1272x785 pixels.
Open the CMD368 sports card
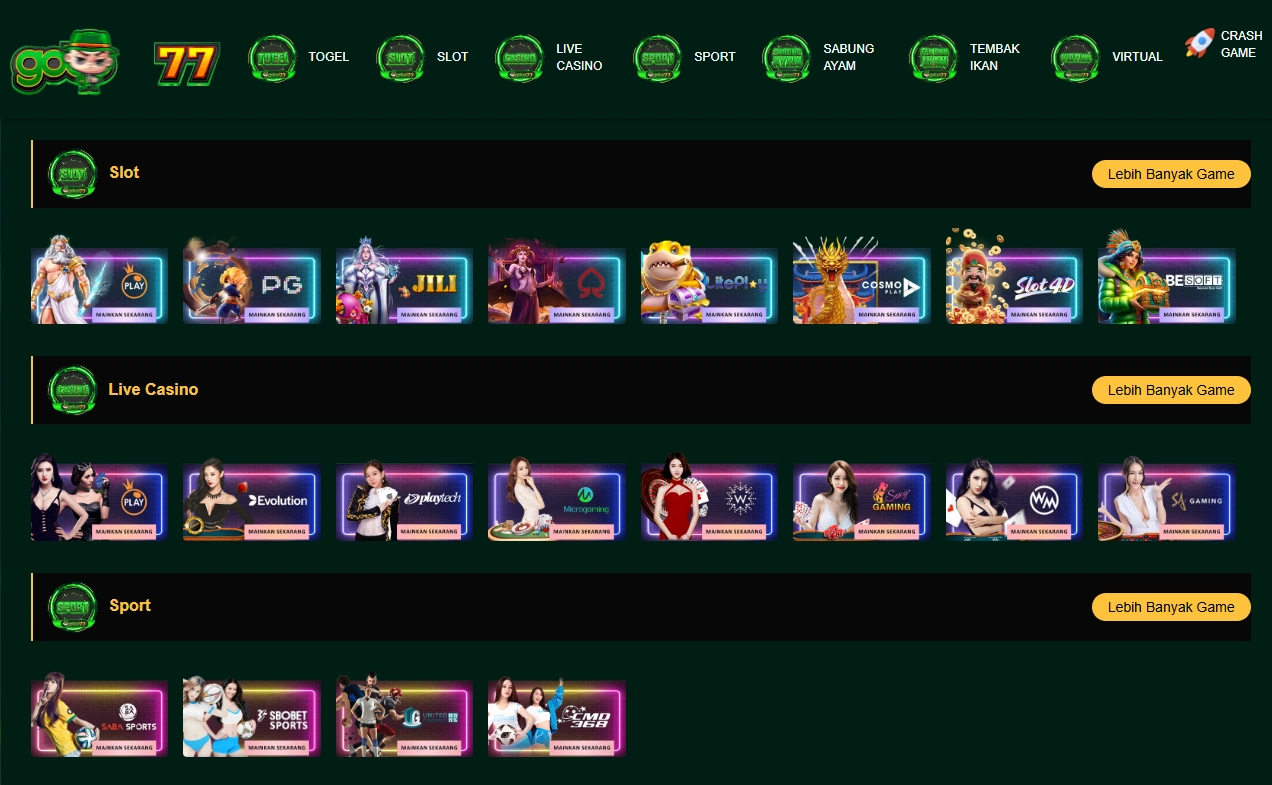(x=557, y=716)
